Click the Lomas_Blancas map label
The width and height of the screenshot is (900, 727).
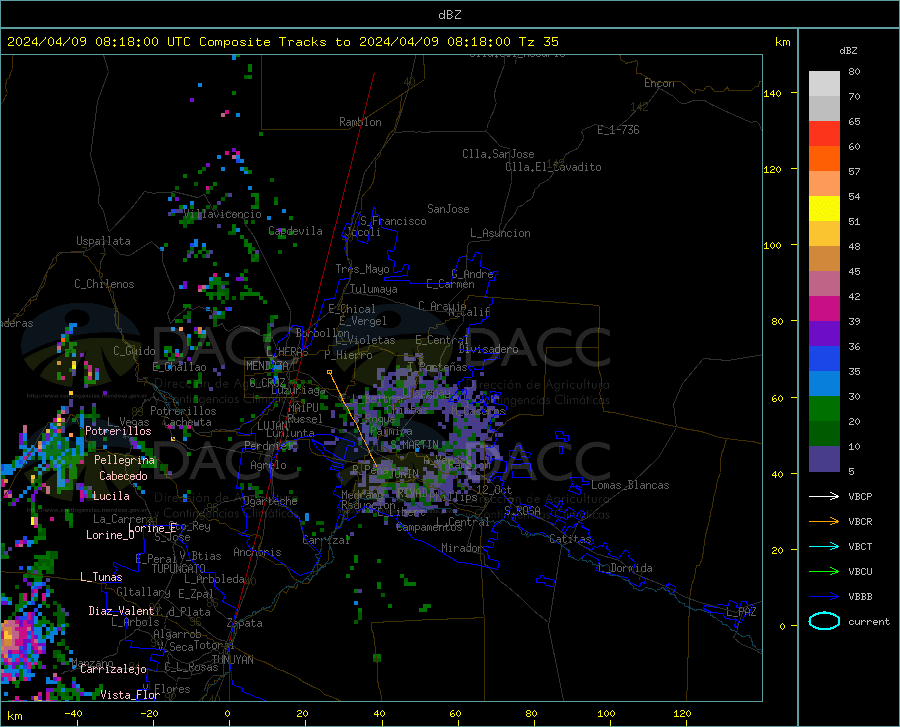(630, 485)
